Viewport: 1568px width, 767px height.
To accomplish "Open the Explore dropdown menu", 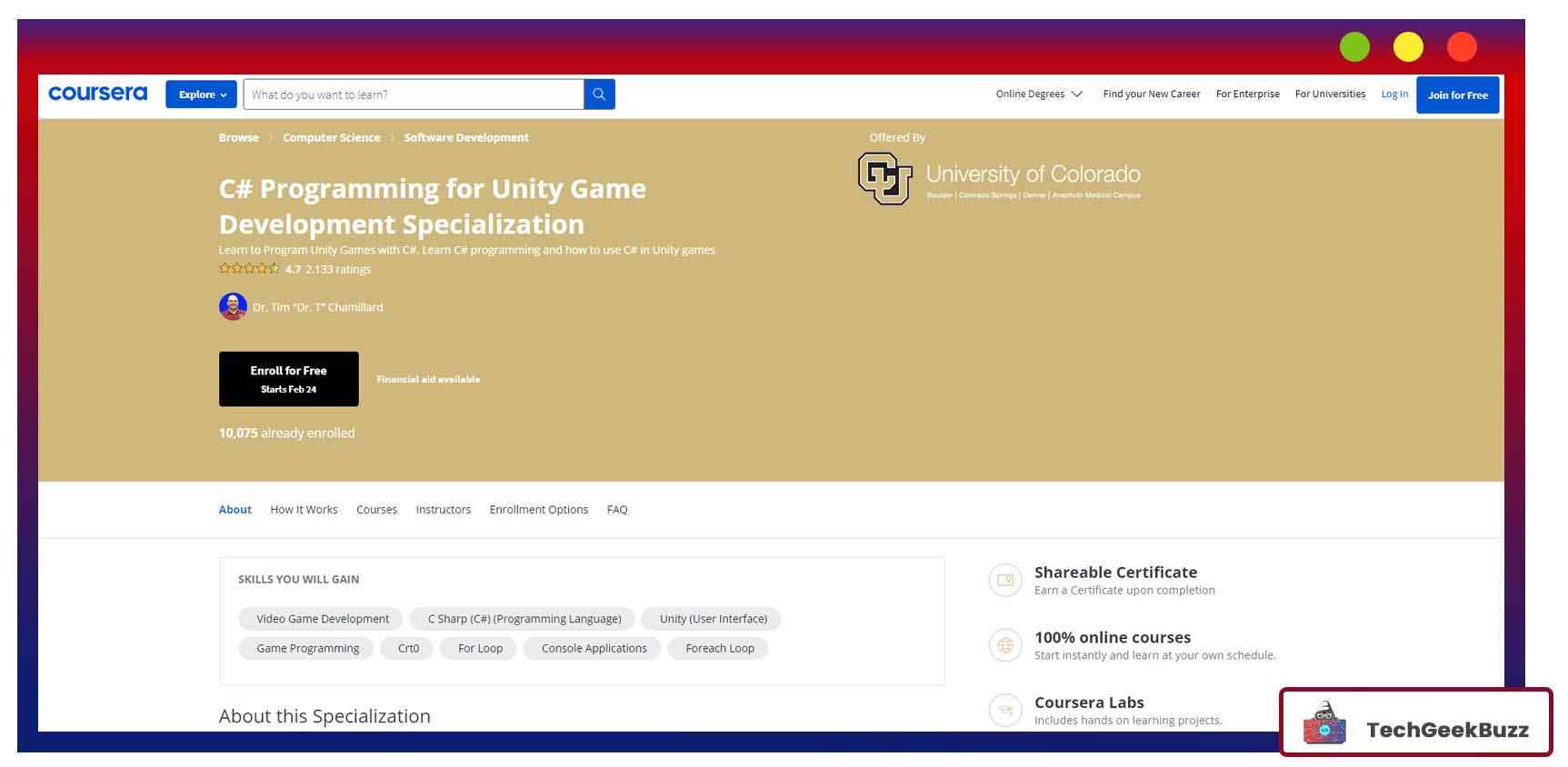I will coord(201,95).
